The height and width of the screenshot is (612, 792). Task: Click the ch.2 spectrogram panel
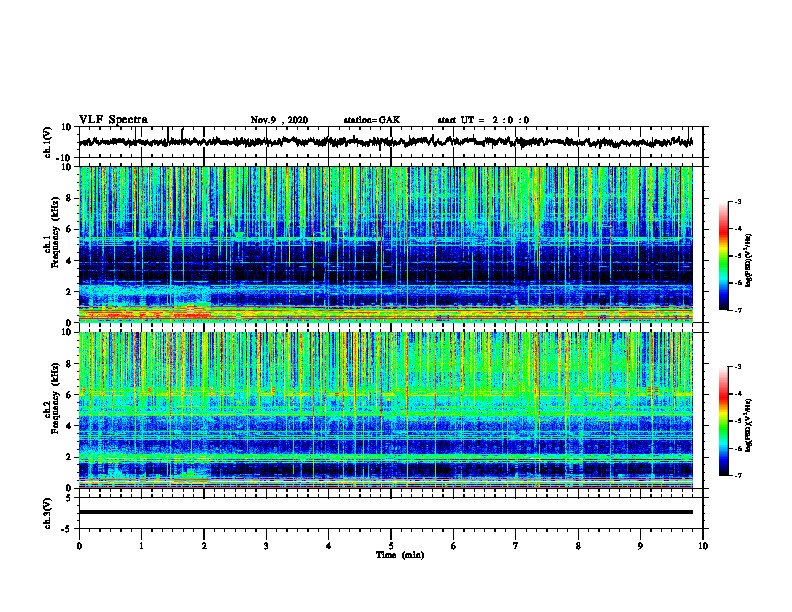coord(385,410)
